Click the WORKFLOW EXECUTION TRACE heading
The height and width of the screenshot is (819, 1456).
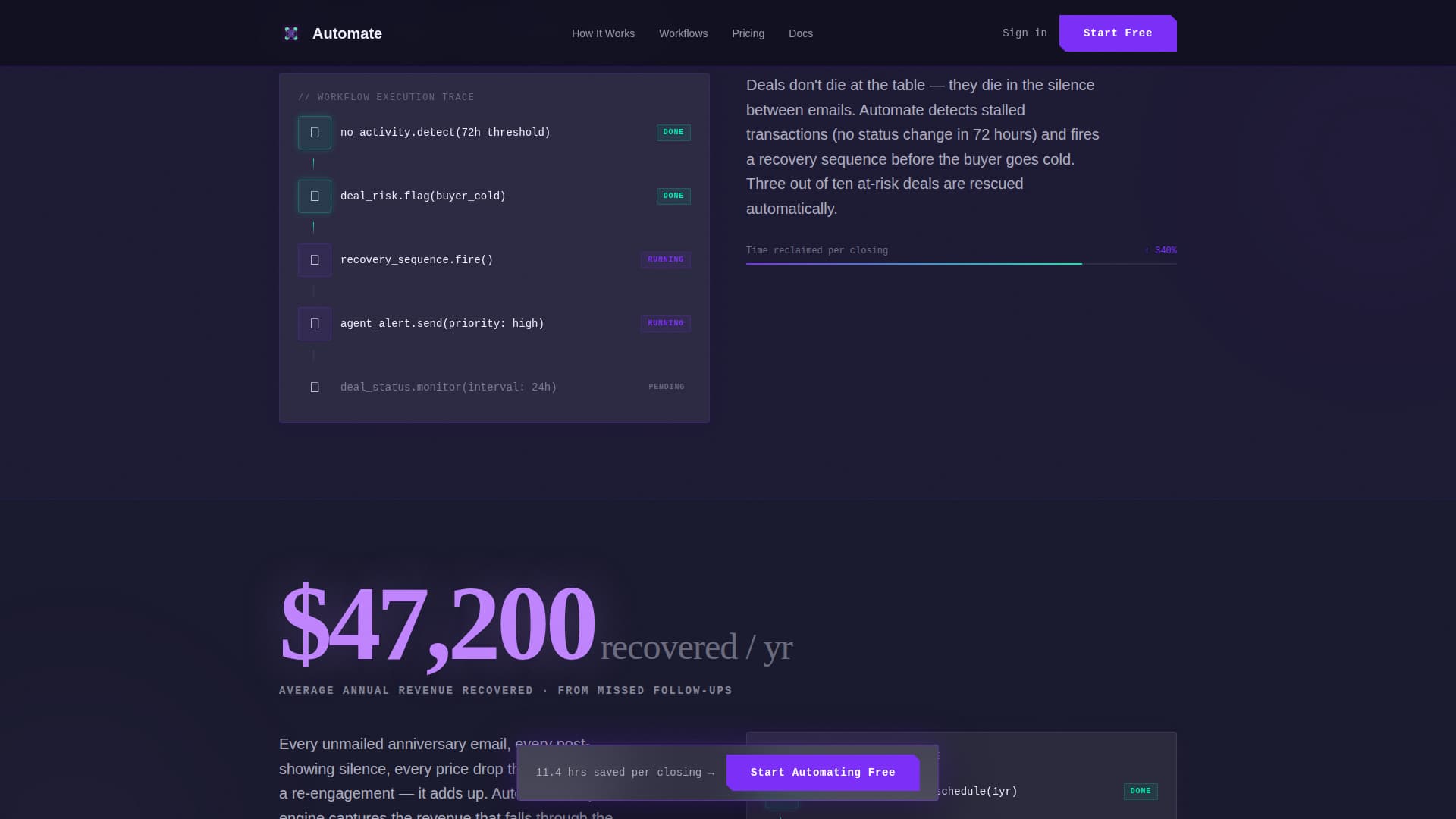[x=386, y=97]
